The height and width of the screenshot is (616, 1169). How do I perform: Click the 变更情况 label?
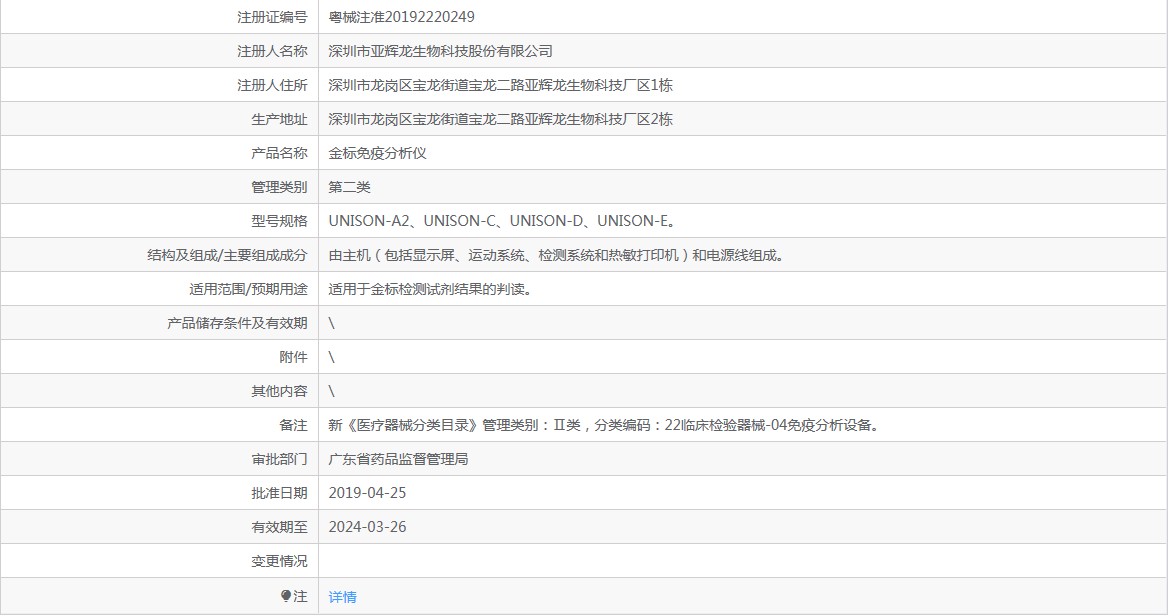coord(279,561)
